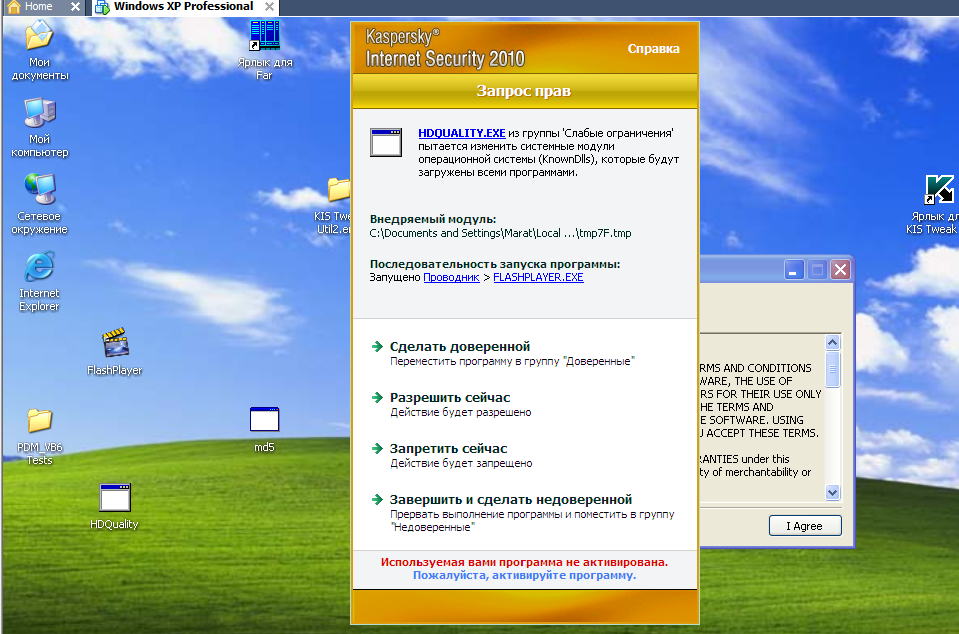Click the Внедряемый модуль file path text
This screenshot has width=959, height=634.
click(x=500, y=234)
